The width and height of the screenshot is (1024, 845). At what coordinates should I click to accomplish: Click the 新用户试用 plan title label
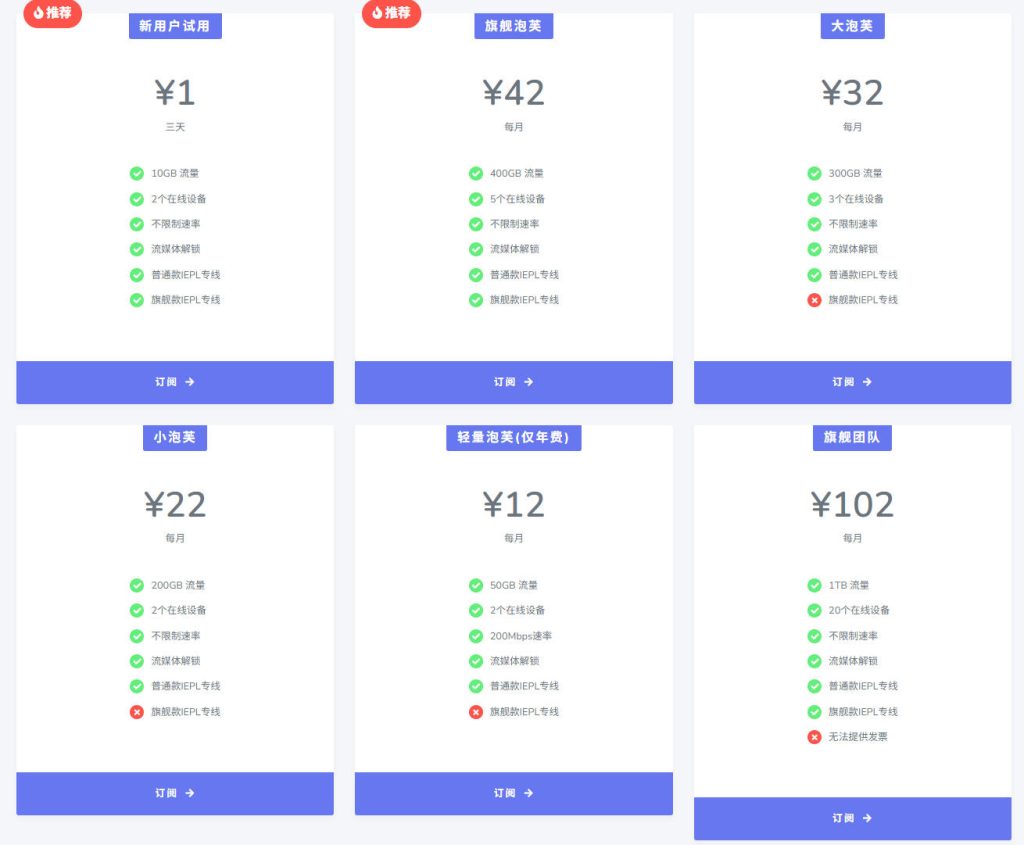point(175,26)
